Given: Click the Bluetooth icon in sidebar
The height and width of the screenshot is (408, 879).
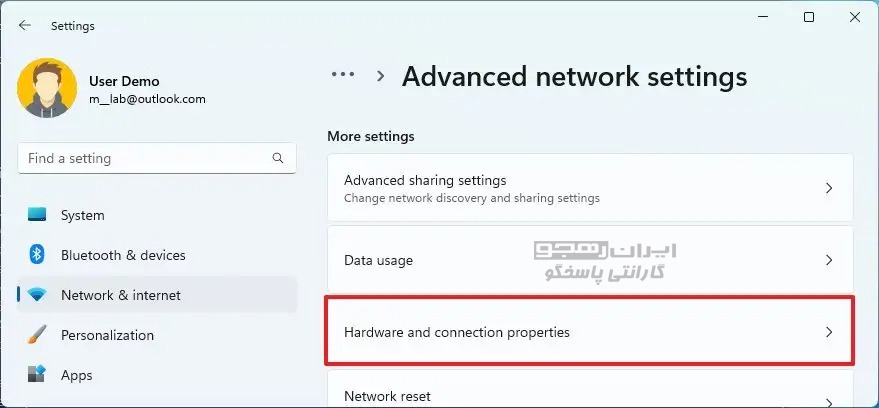Looking at the screenshot, I should [x=37, y=255].
